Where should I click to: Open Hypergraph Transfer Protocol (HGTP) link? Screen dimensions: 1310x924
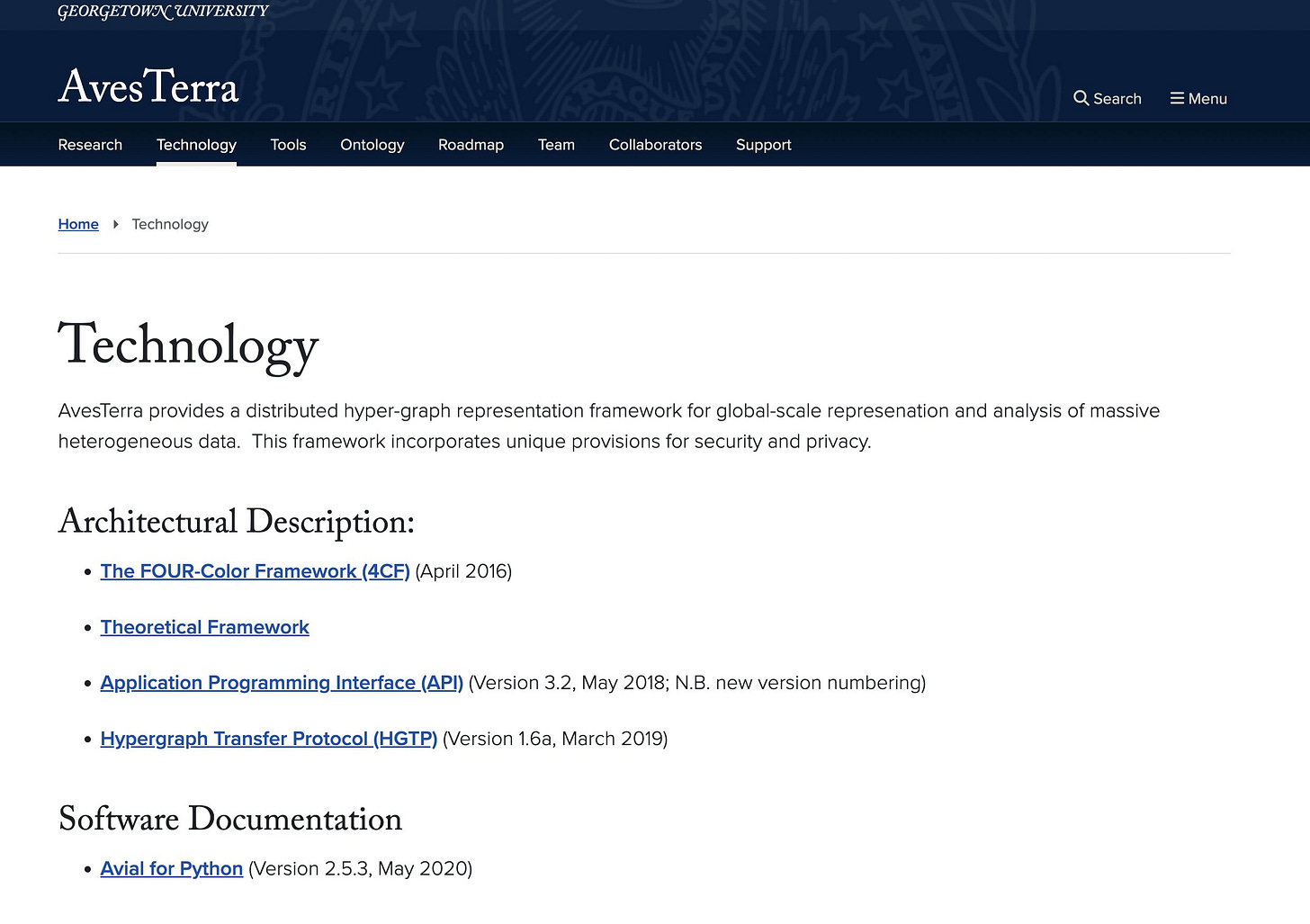(x=268, y=739)
